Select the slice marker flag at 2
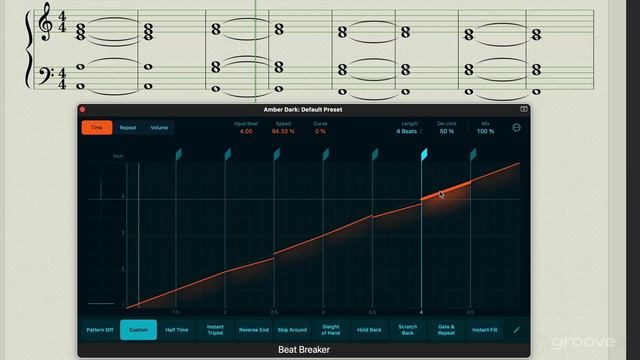The height and width of the screenshot is (360, 640). point(227,154)
